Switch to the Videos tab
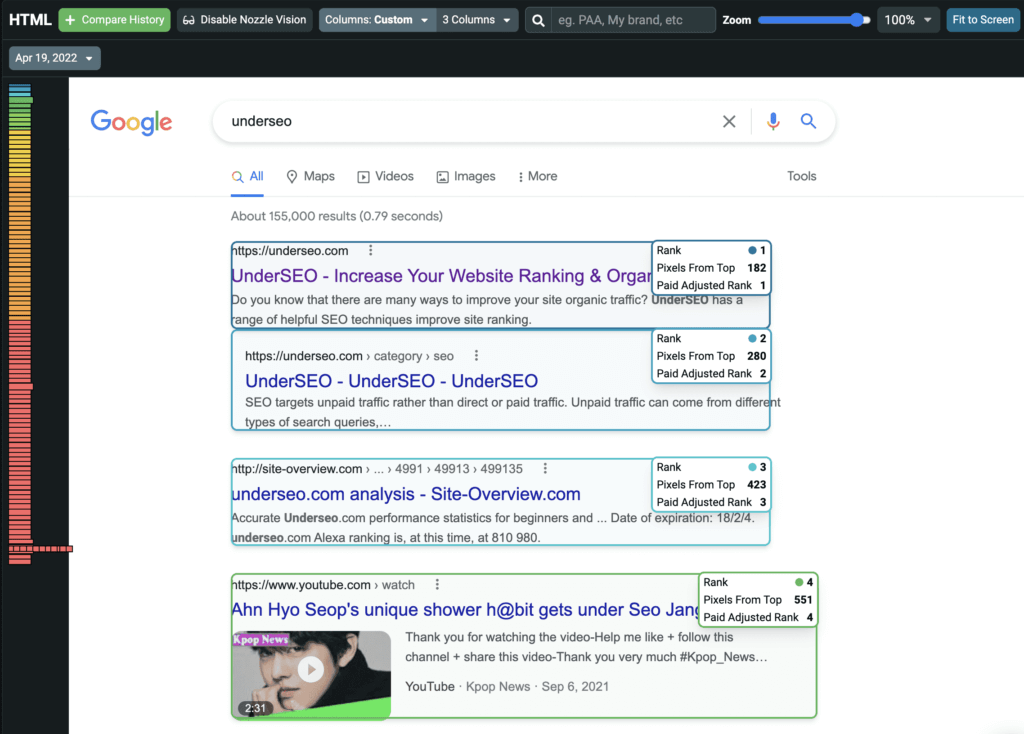The height and width of the screenshot is (734, 1024). click(x=385, y=176)
